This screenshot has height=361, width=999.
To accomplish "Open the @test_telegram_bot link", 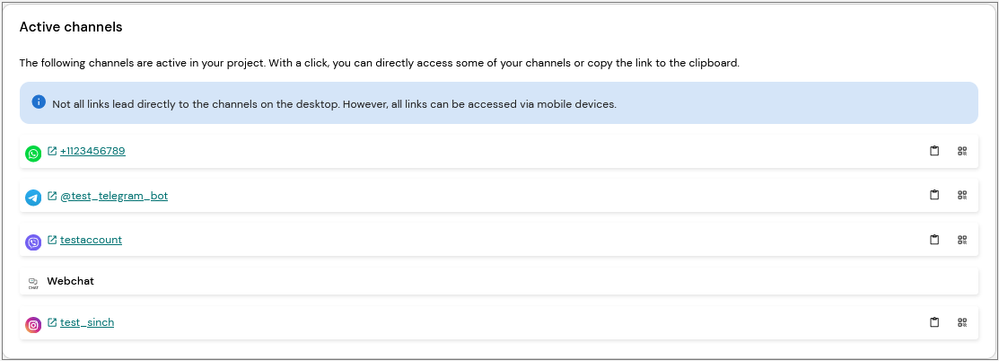I will point(114,196).
